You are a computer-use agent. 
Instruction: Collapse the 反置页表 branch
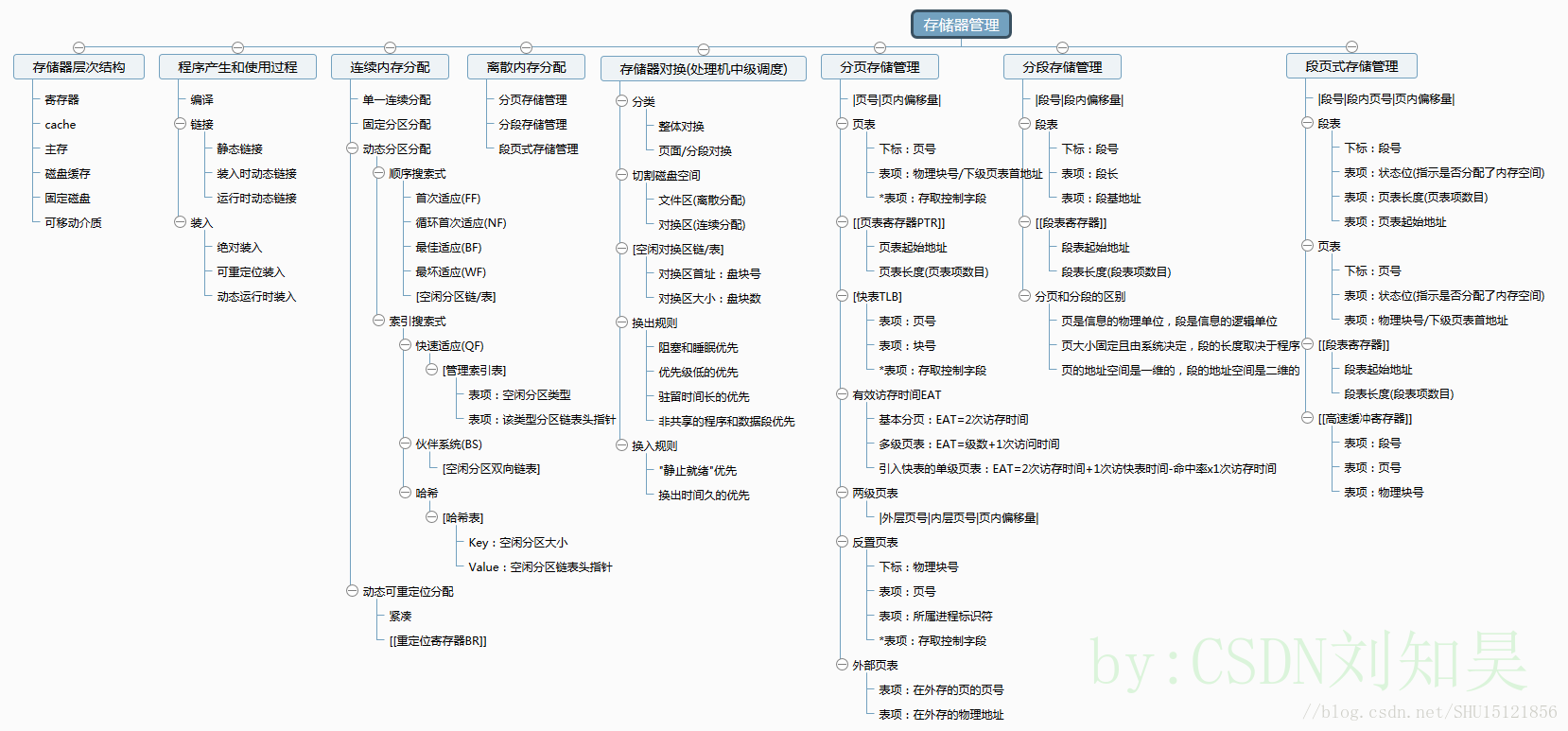click(842, 542)
